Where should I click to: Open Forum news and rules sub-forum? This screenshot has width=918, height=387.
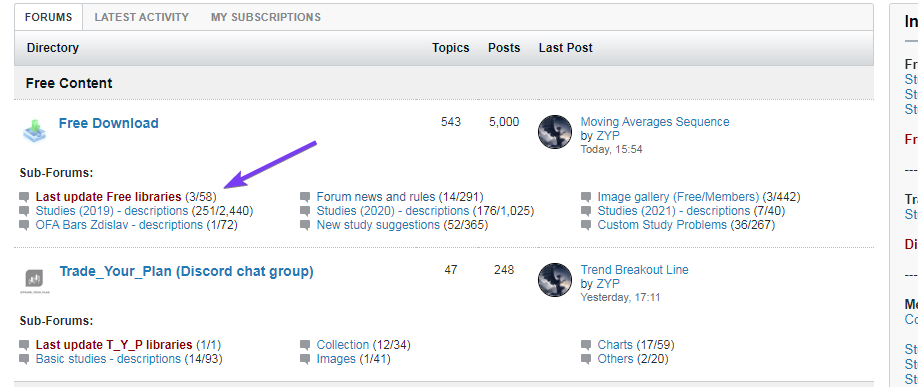pyautogui.click(x=376, y=197)
